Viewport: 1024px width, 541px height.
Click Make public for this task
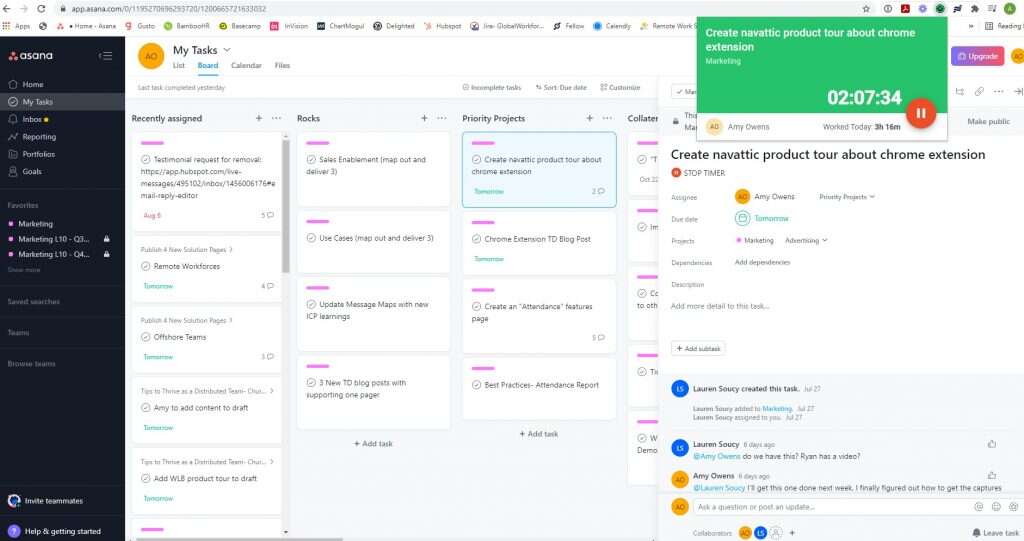tap(988, 122)
